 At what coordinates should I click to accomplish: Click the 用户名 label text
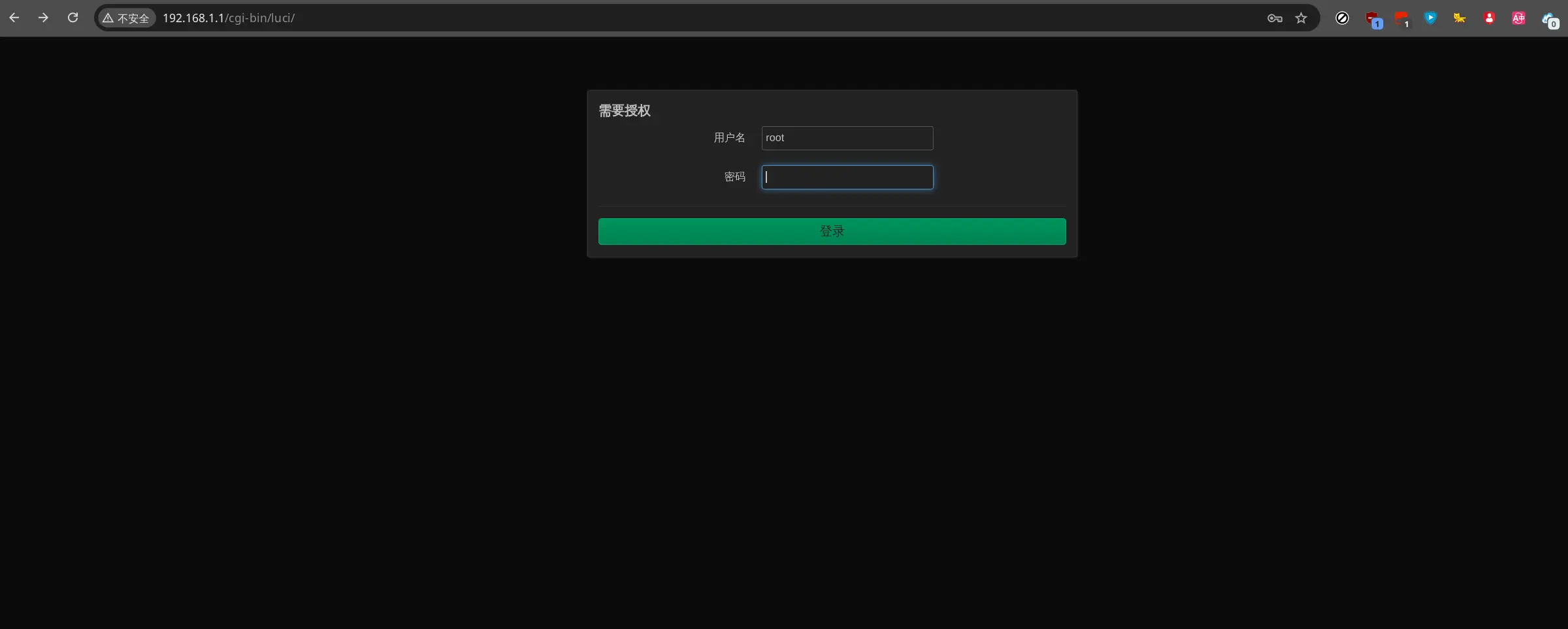729,138
